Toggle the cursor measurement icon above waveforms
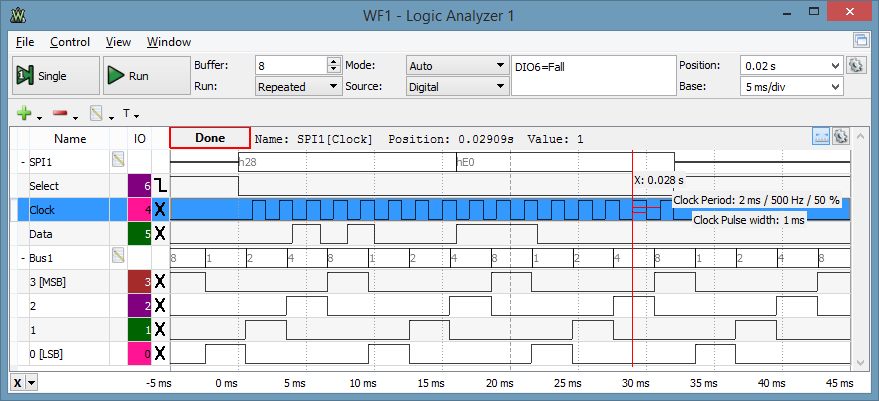The width and height of the screenshot is (879, 401). pos(821,137)
